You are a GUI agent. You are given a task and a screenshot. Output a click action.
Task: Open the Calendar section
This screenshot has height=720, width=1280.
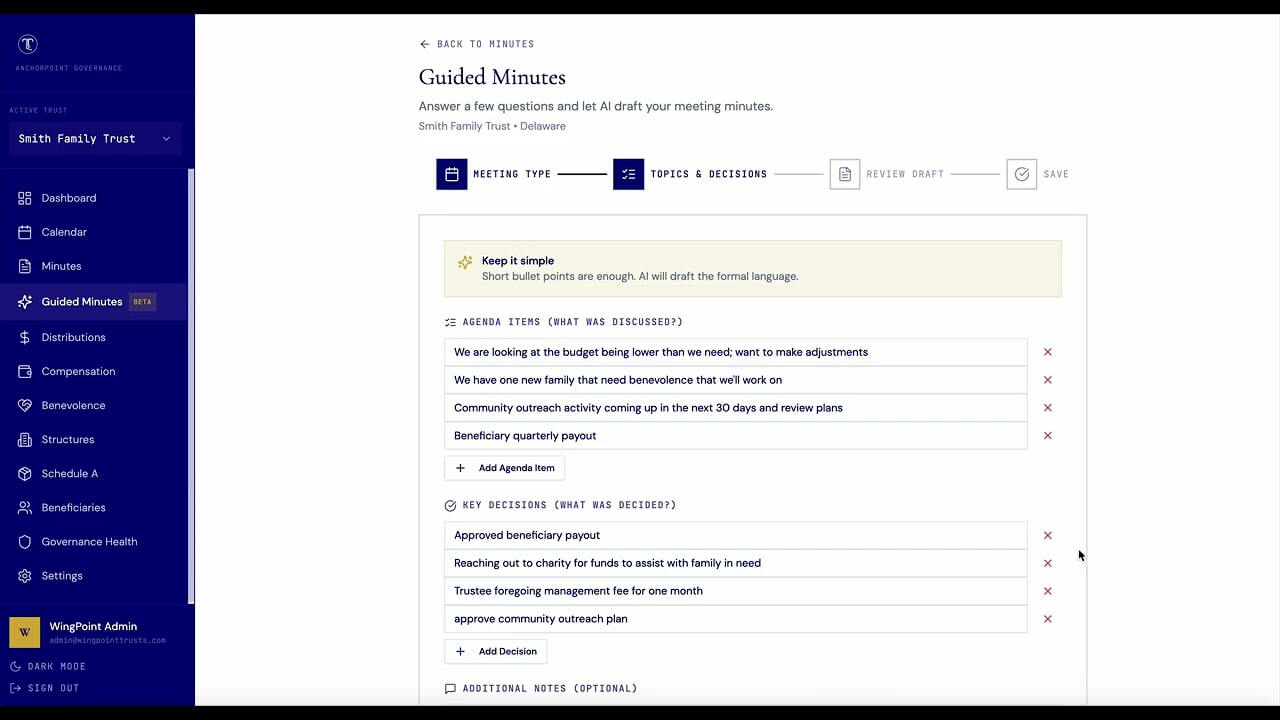tap(64, 231)
